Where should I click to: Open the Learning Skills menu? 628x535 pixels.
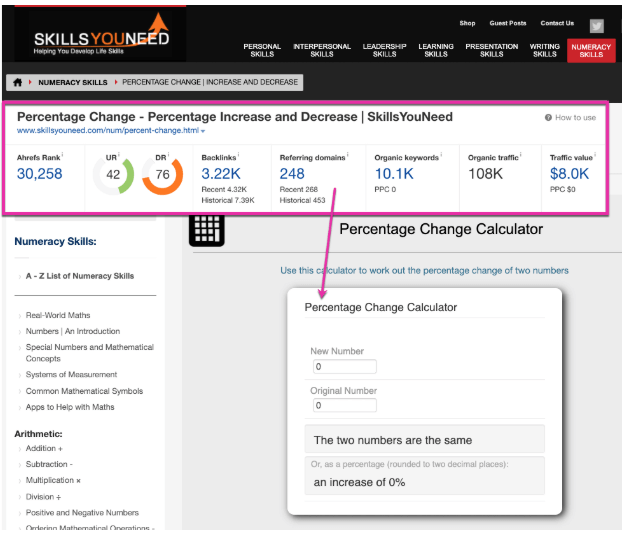[436, 50]
